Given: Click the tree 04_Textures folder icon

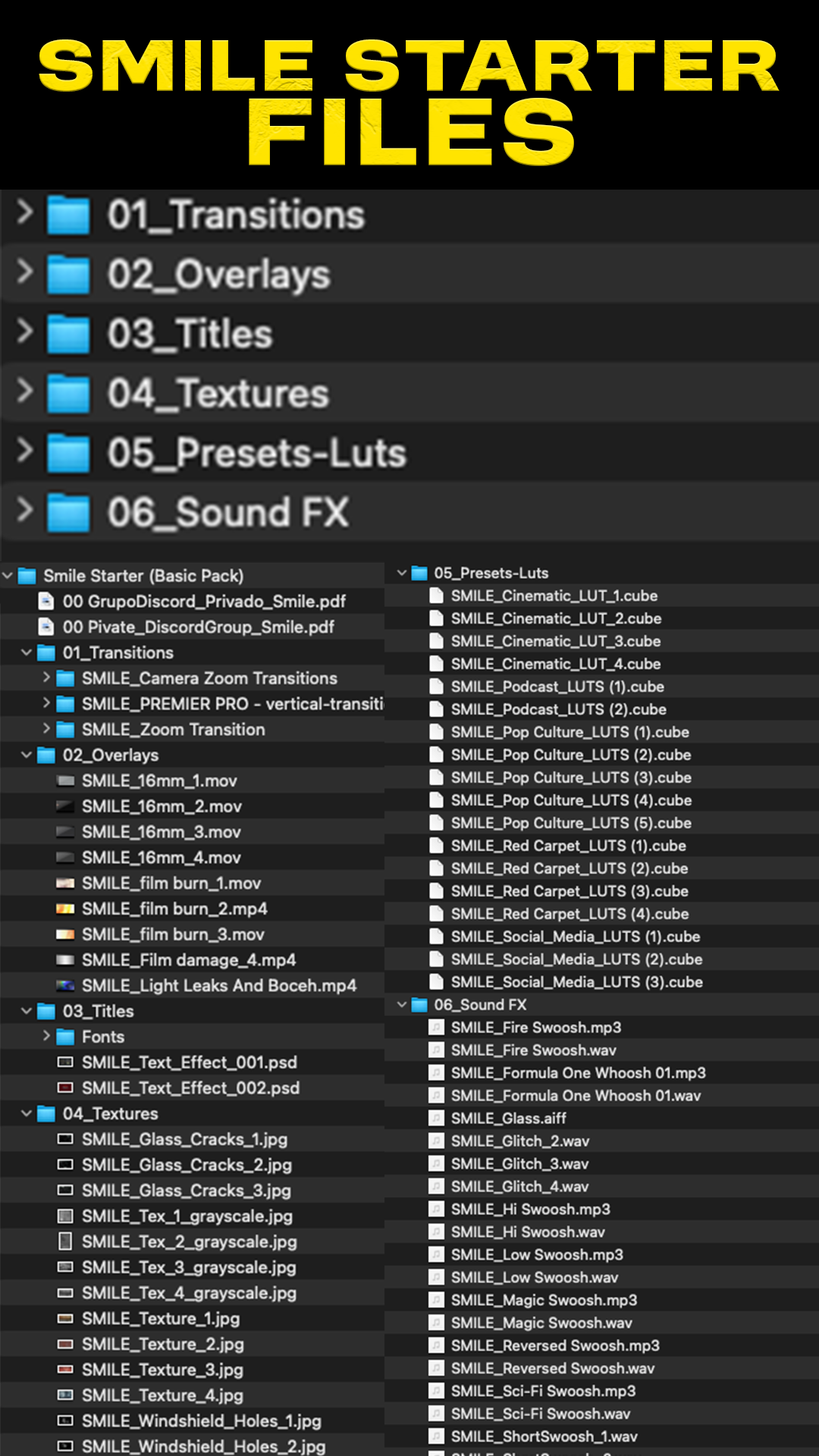Looking at the screenshot, I should click(x=46, y=1114).
